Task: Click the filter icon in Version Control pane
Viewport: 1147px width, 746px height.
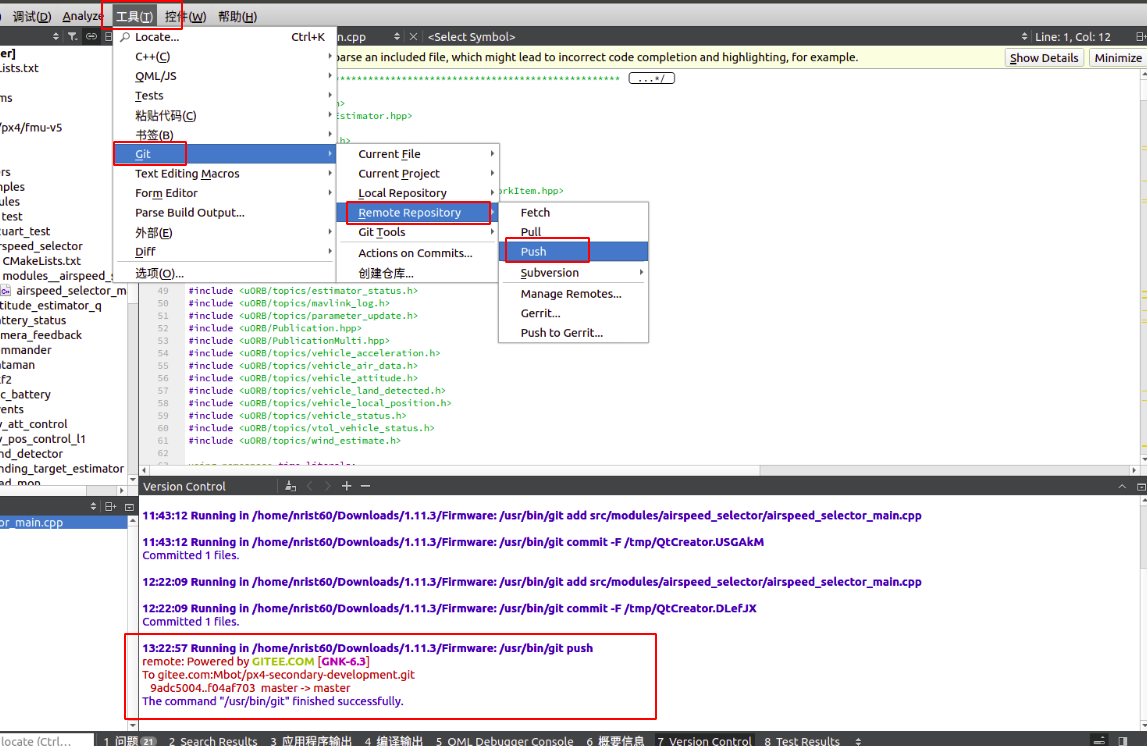Action: click(x=292, y=486)
